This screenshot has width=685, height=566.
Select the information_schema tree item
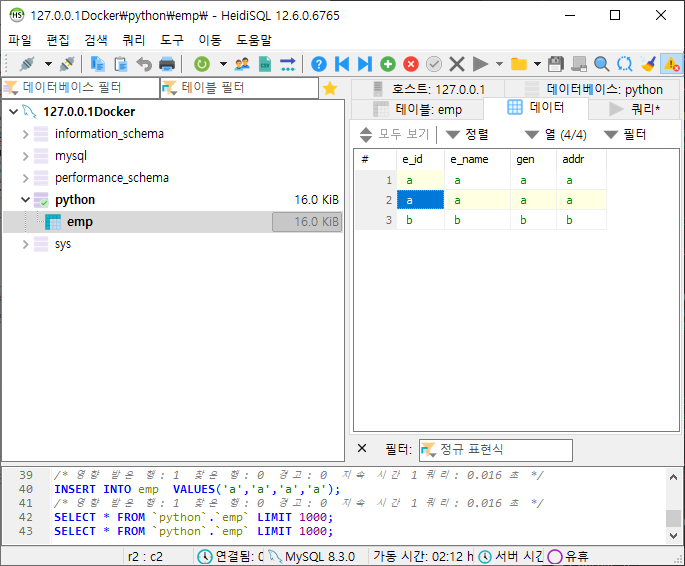pos(109,134)
